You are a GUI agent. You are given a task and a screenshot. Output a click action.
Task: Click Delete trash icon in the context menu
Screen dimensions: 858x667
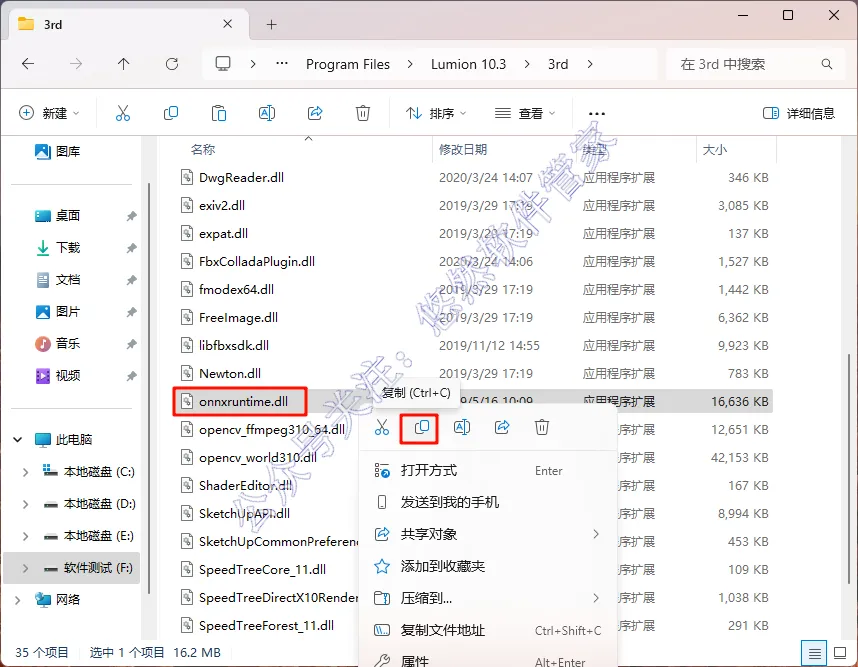tap(542, 427)
